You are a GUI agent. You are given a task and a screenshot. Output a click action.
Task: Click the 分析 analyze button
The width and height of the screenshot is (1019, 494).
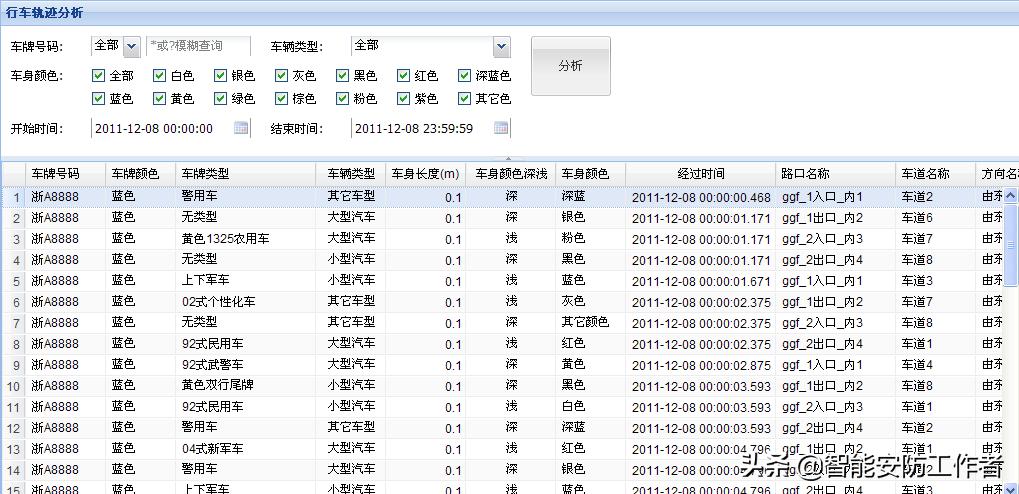pos(571,66)
